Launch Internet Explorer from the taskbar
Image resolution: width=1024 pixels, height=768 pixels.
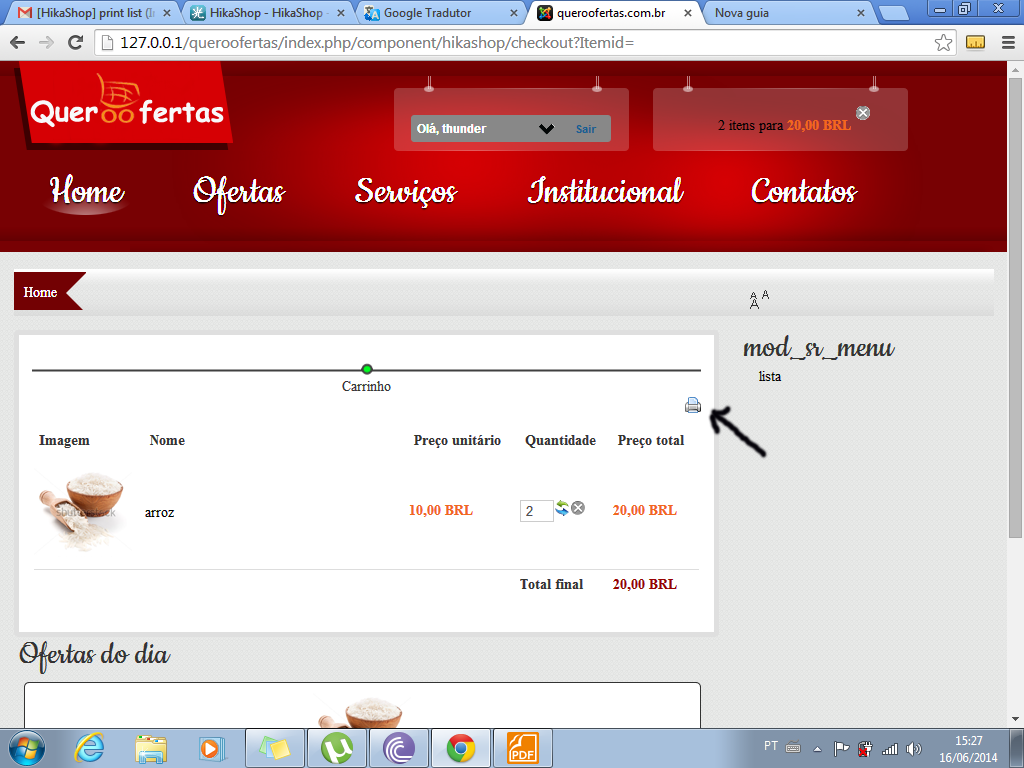(89, 748)
